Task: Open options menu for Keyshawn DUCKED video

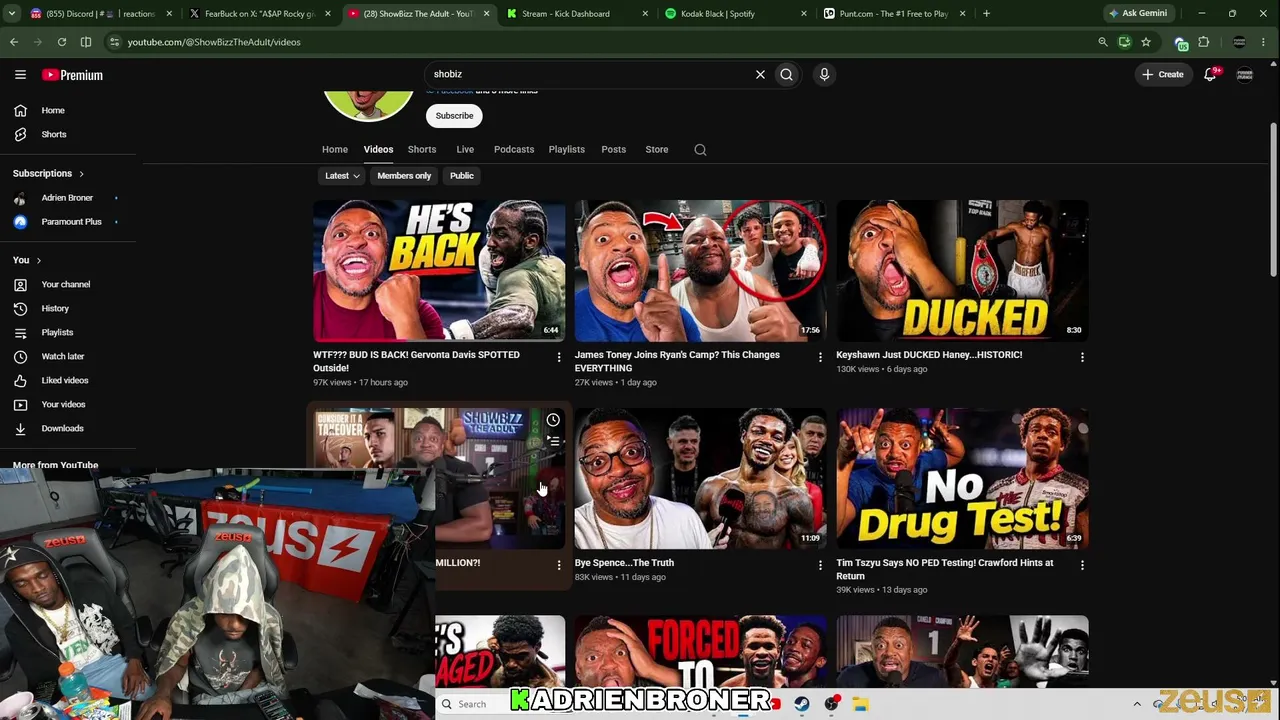Action: [x=1082, y=357]
